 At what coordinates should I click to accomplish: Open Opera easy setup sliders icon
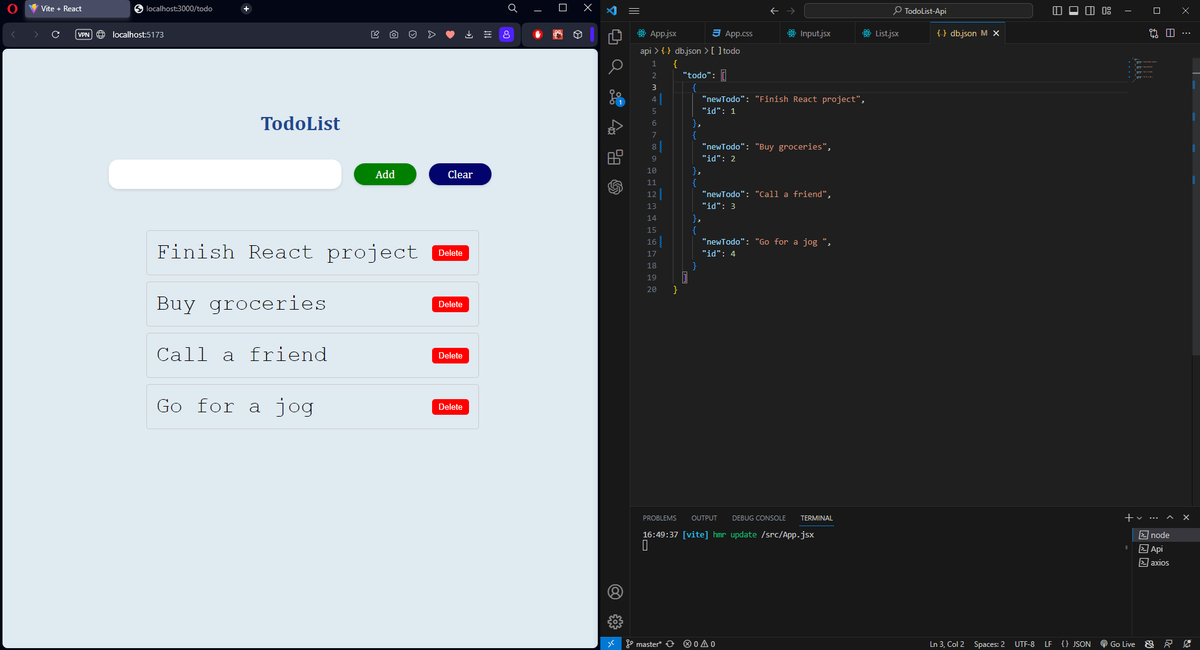point(487,34)
